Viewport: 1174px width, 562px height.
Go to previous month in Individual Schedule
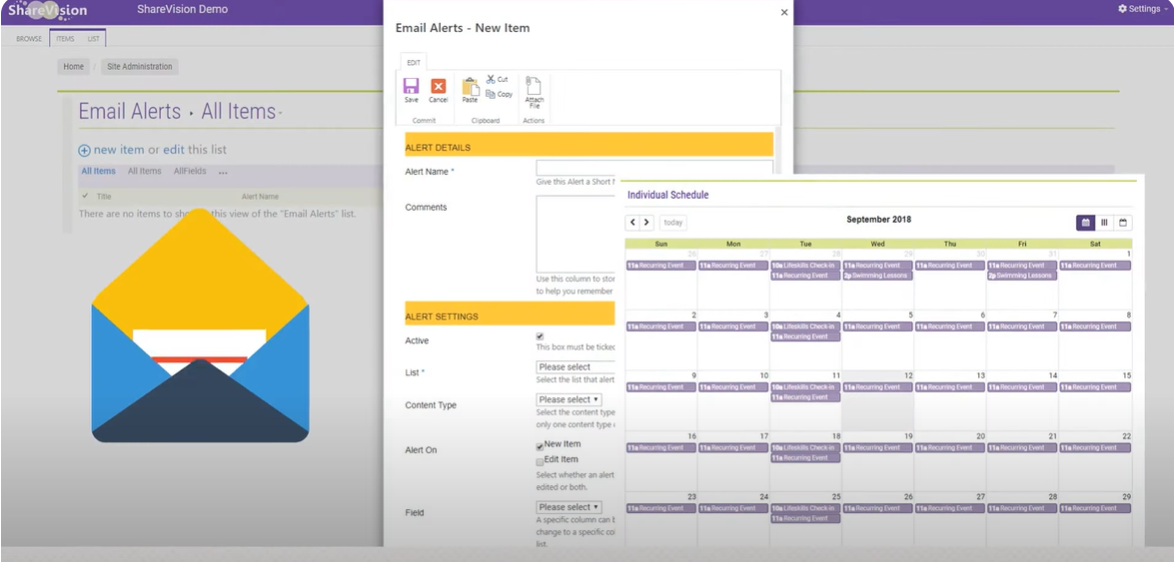point(633,222)
